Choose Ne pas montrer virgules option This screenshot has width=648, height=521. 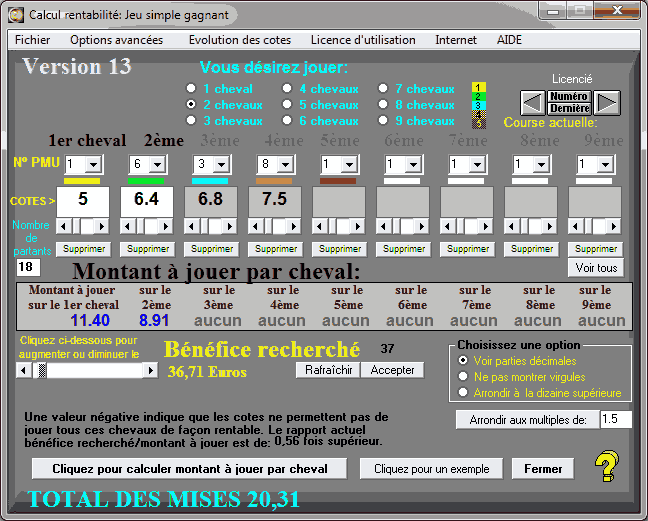coord(462,377)
